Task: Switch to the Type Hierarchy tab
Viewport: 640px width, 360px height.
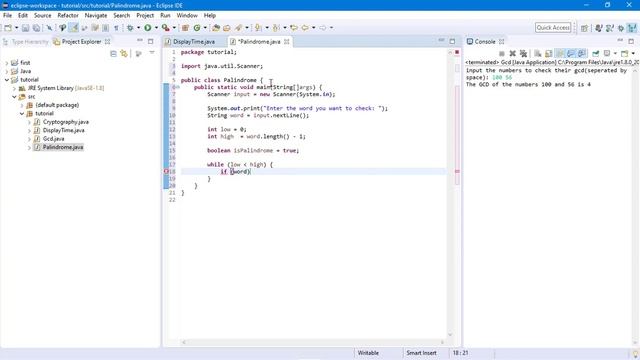Action: (26, 42)
